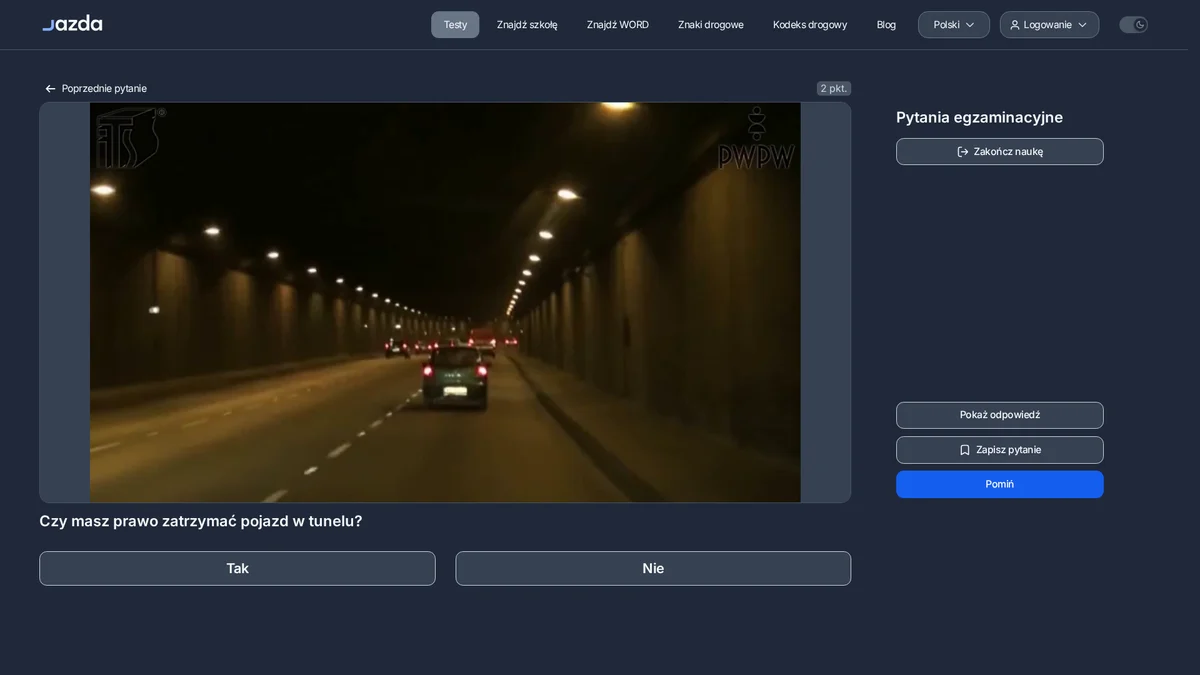This screenshot has width=1200, height=675.
Task: Open Znajdź WORD menu item
Action: point(618,25)
